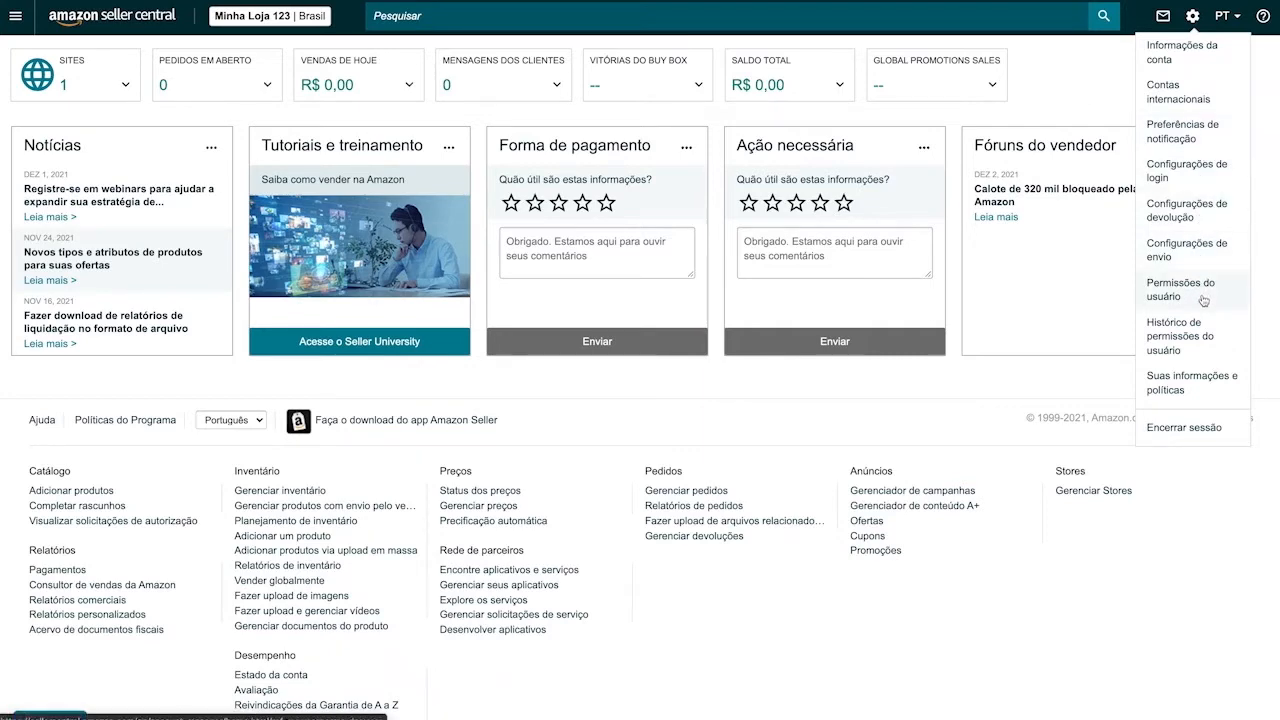Open Novos tipos e atributos news headline
This screenshot has width=1280, height=720.
pos(113,259)
